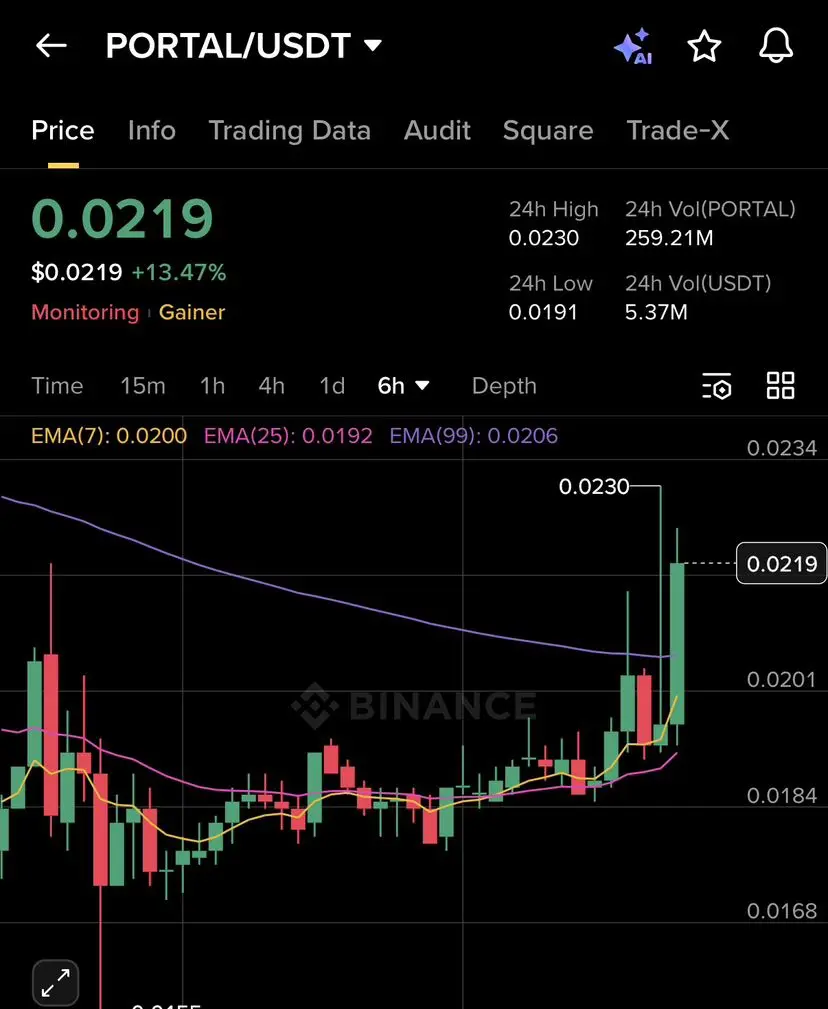The image size is (828, 1009).
Task: Open the Audit tab
Action: coord(437,131)
